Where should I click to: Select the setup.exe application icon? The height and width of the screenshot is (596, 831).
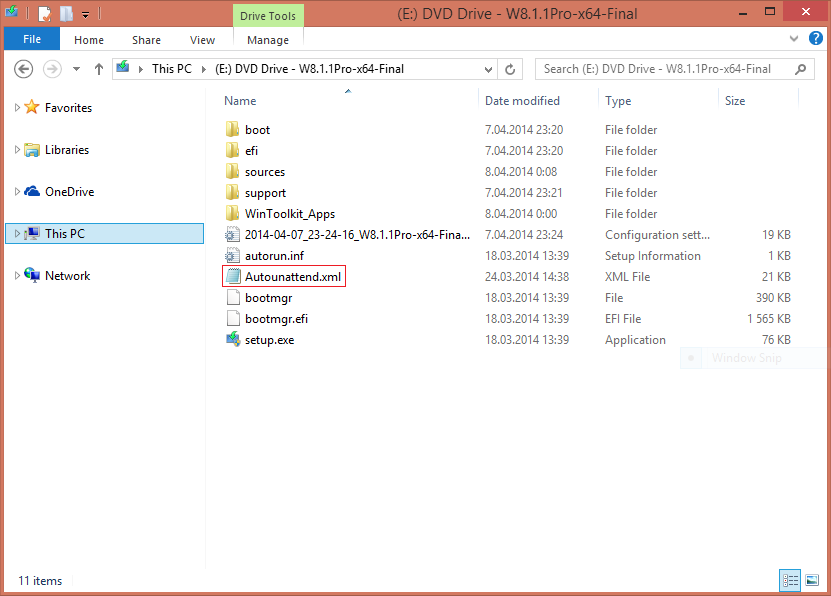232,340
